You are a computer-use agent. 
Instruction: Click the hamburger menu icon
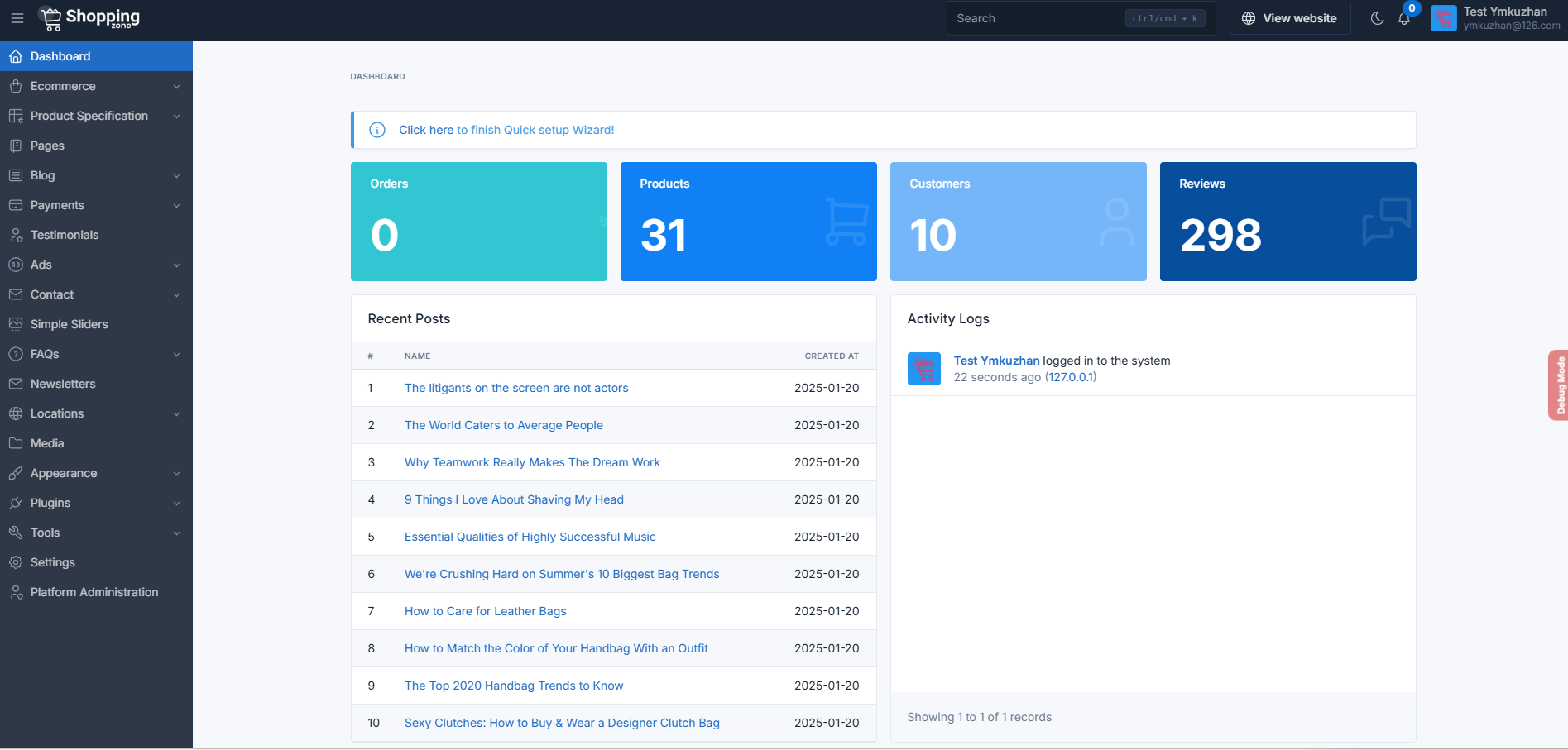point(17,18)
